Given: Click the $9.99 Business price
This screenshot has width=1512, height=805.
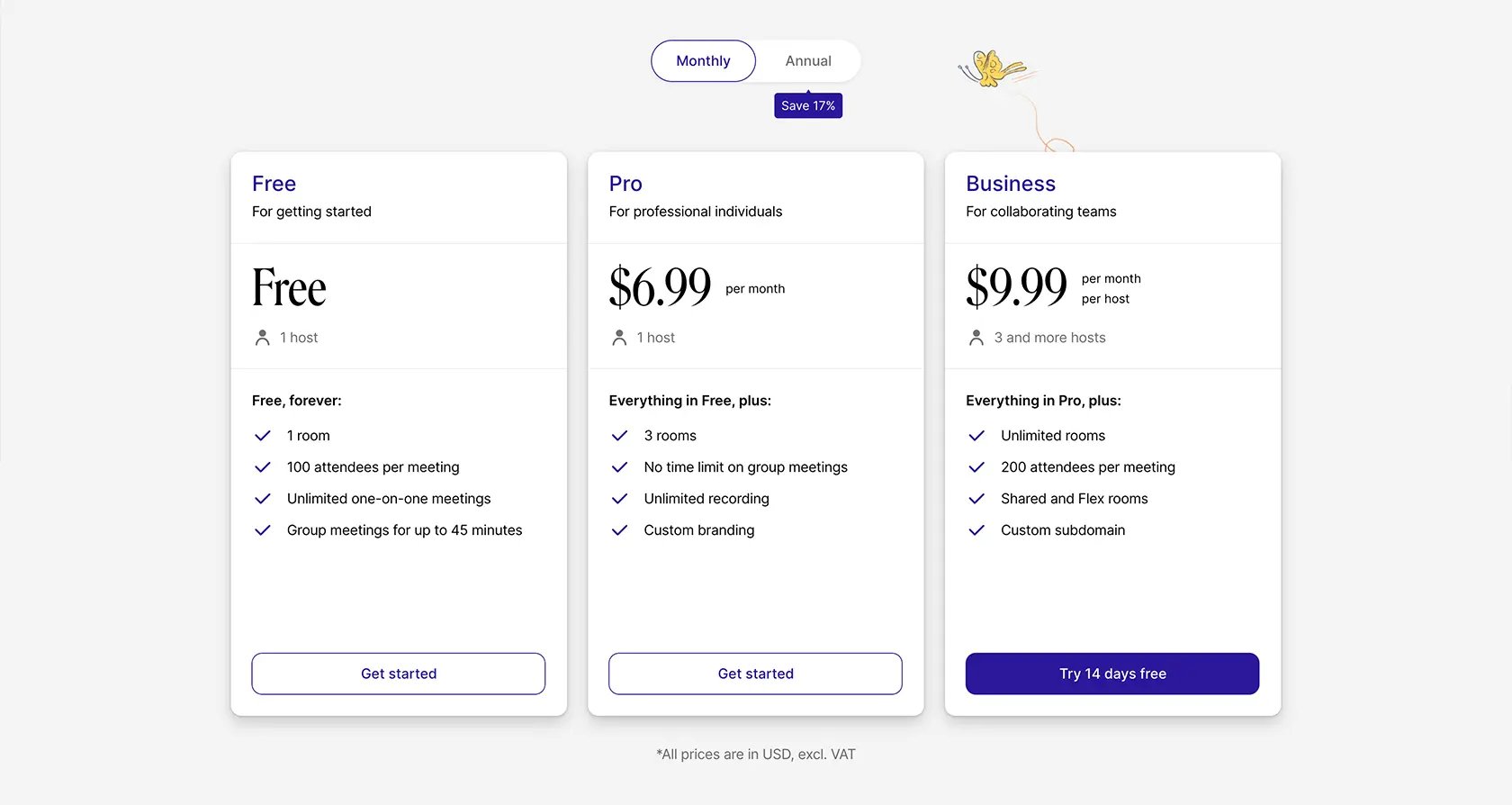Looking at the screenshot, I should point(1016,287).
